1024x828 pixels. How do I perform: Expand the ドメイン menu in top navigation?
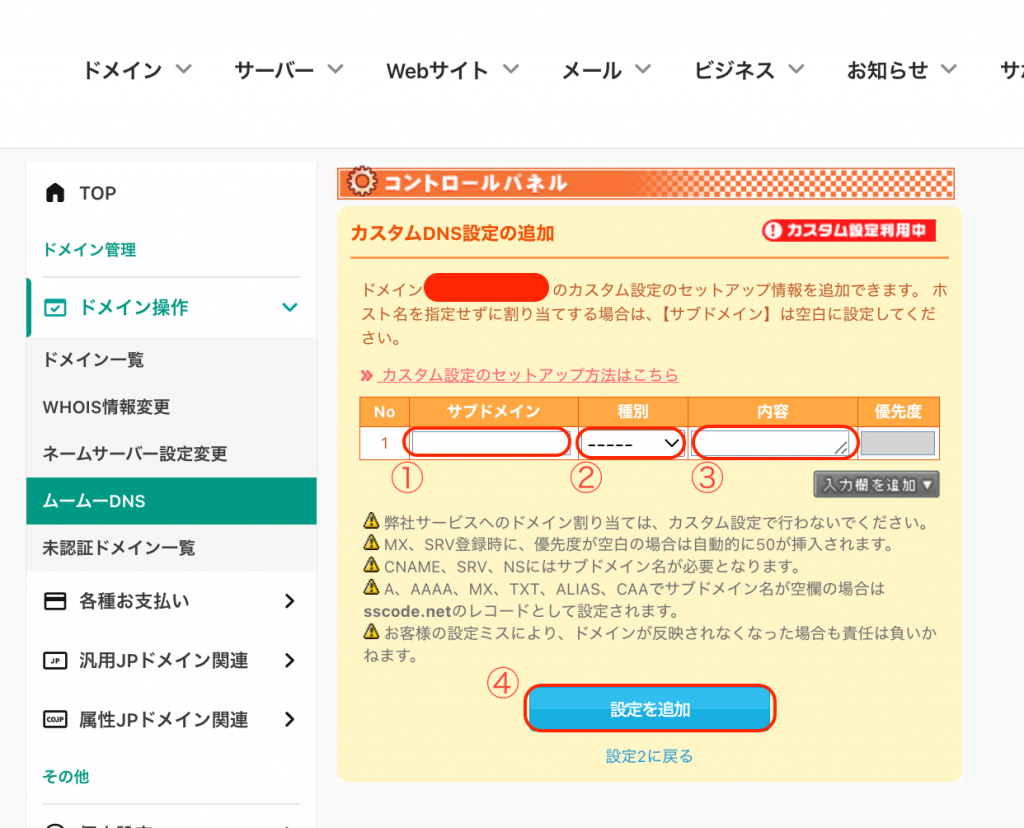point(136,70)
